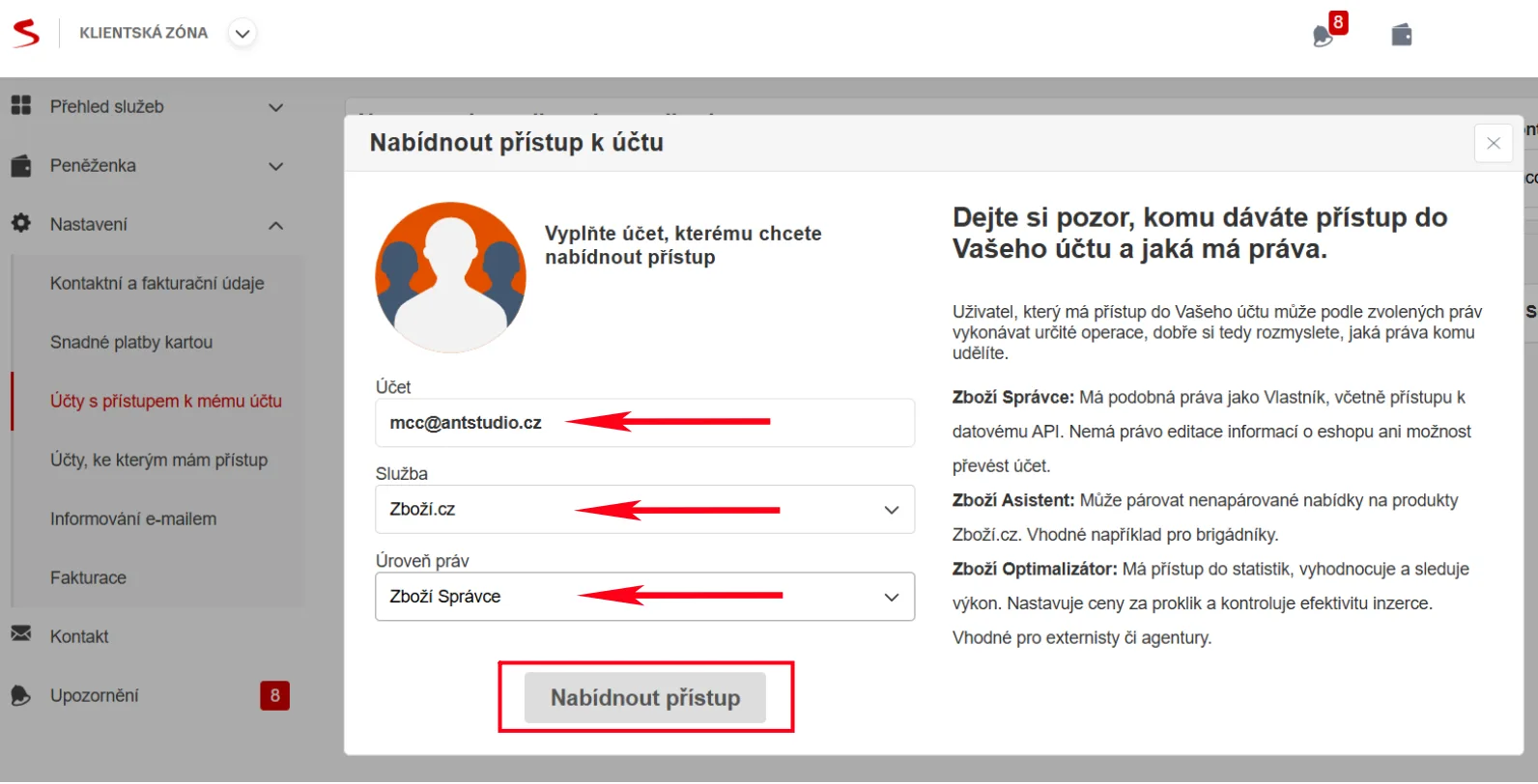Close the Nabídnout přístup k účtu dialog

[x=1494, y=143]
